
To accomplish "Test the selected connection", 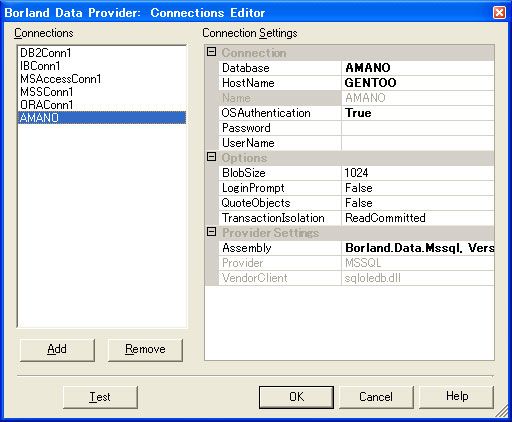I will pyautogui.click(x=100, y=397).
